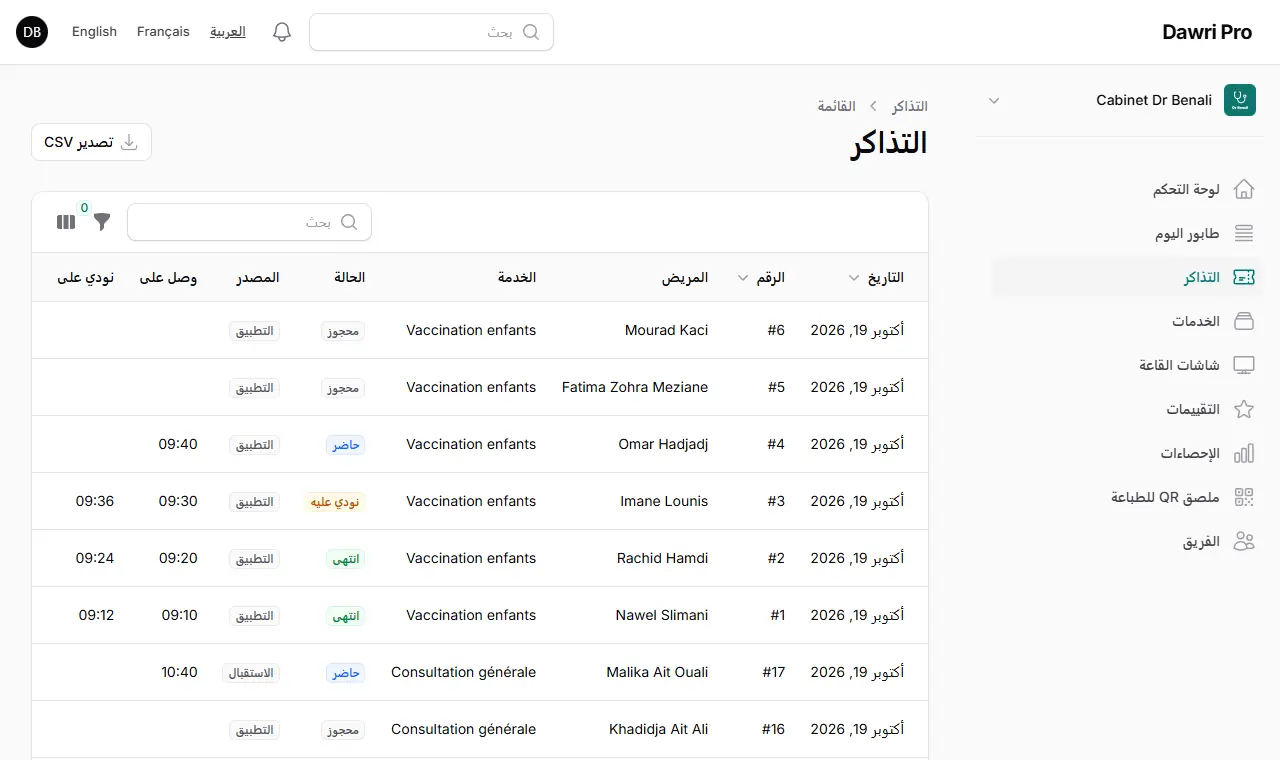The width and height of the screenshot is (1280, 760).
Task: Click the magnifier icon in top search bar
Action: [x=531, y=32]
